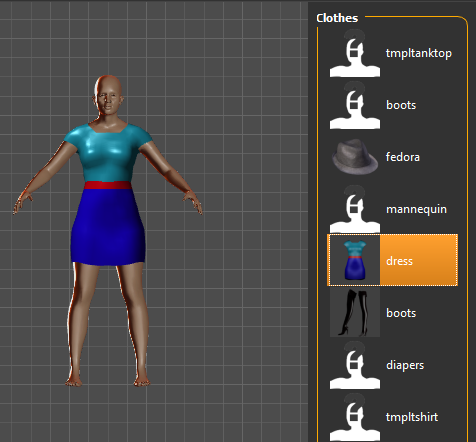The image size is (476, 442).
Task: Click the placeholder icon beside mannequin
Action: tap(355, 209)
